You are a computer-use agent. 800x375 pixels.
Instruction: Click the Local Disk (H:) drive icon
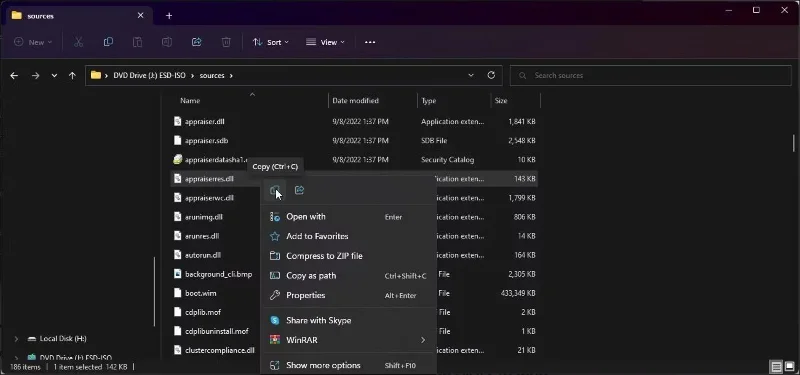click(x=32, y=339)
